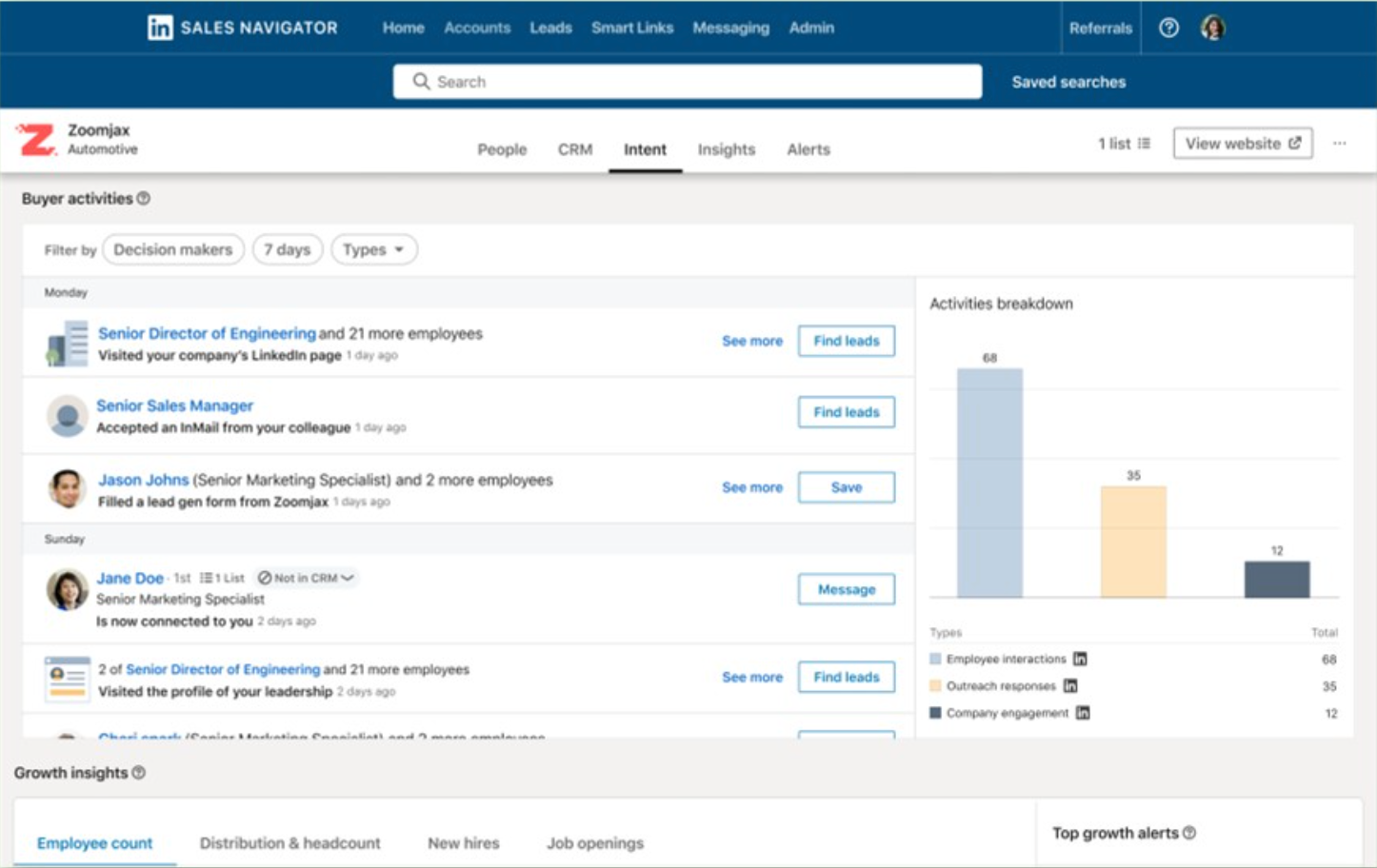Screen dimensions: 1377x868
Task: Click the Employee interactions bar showing 68
Action: point(989,483)
